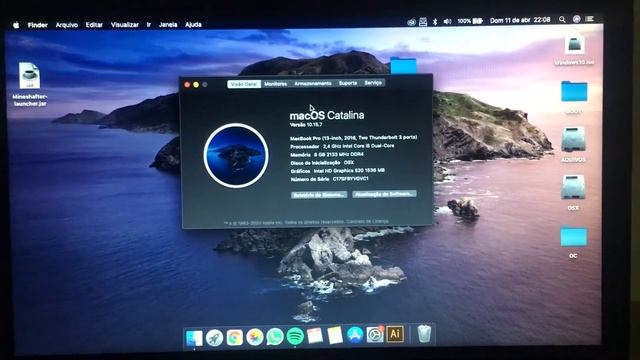The width and height of the screenshot is (640, 360).
Task: Open System Preferences in the Dock
Action: 375,335
